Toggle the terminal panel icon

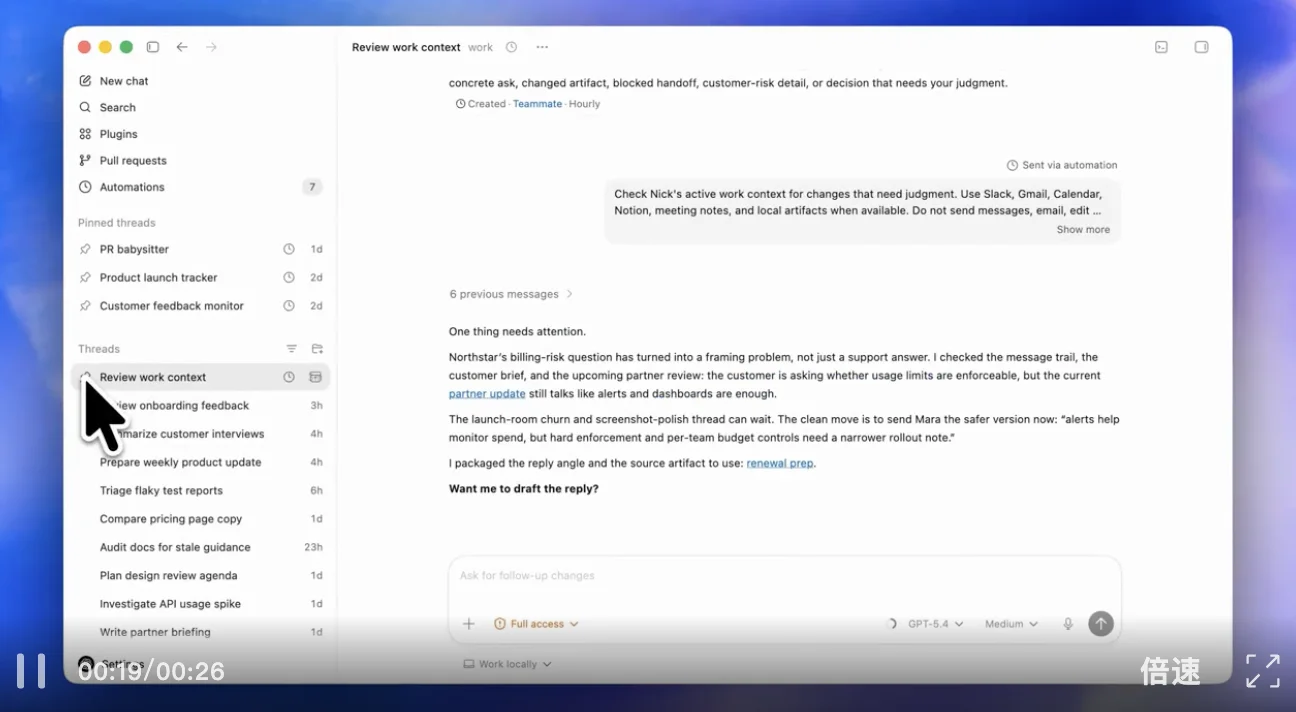[1161, 47]
